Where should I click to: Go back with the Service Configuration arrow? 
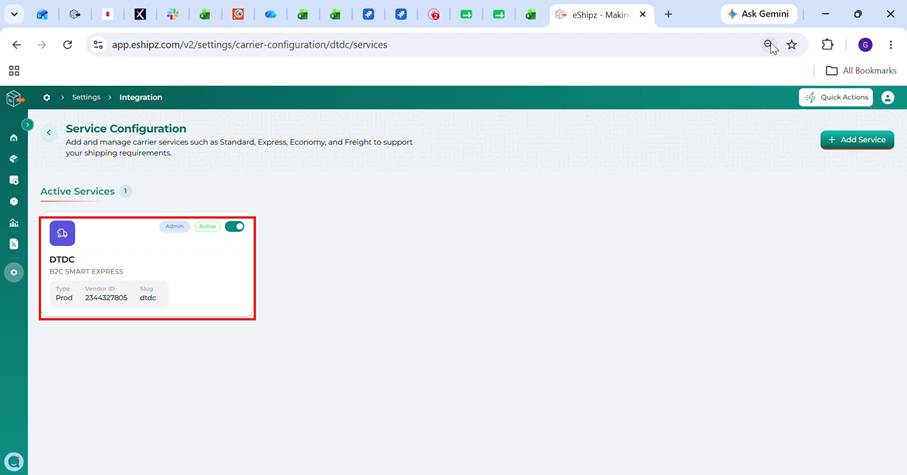[x=49, y=133]
